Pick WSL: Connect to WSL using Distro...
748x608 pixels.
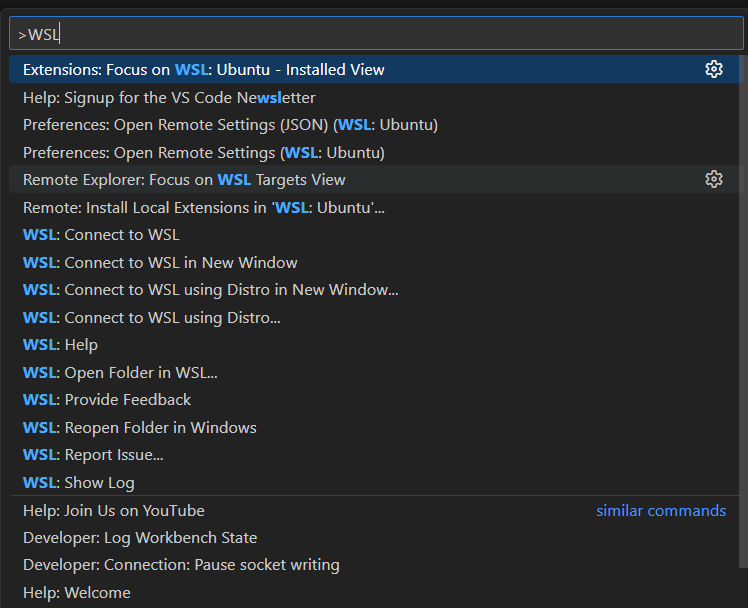point(376,318)
